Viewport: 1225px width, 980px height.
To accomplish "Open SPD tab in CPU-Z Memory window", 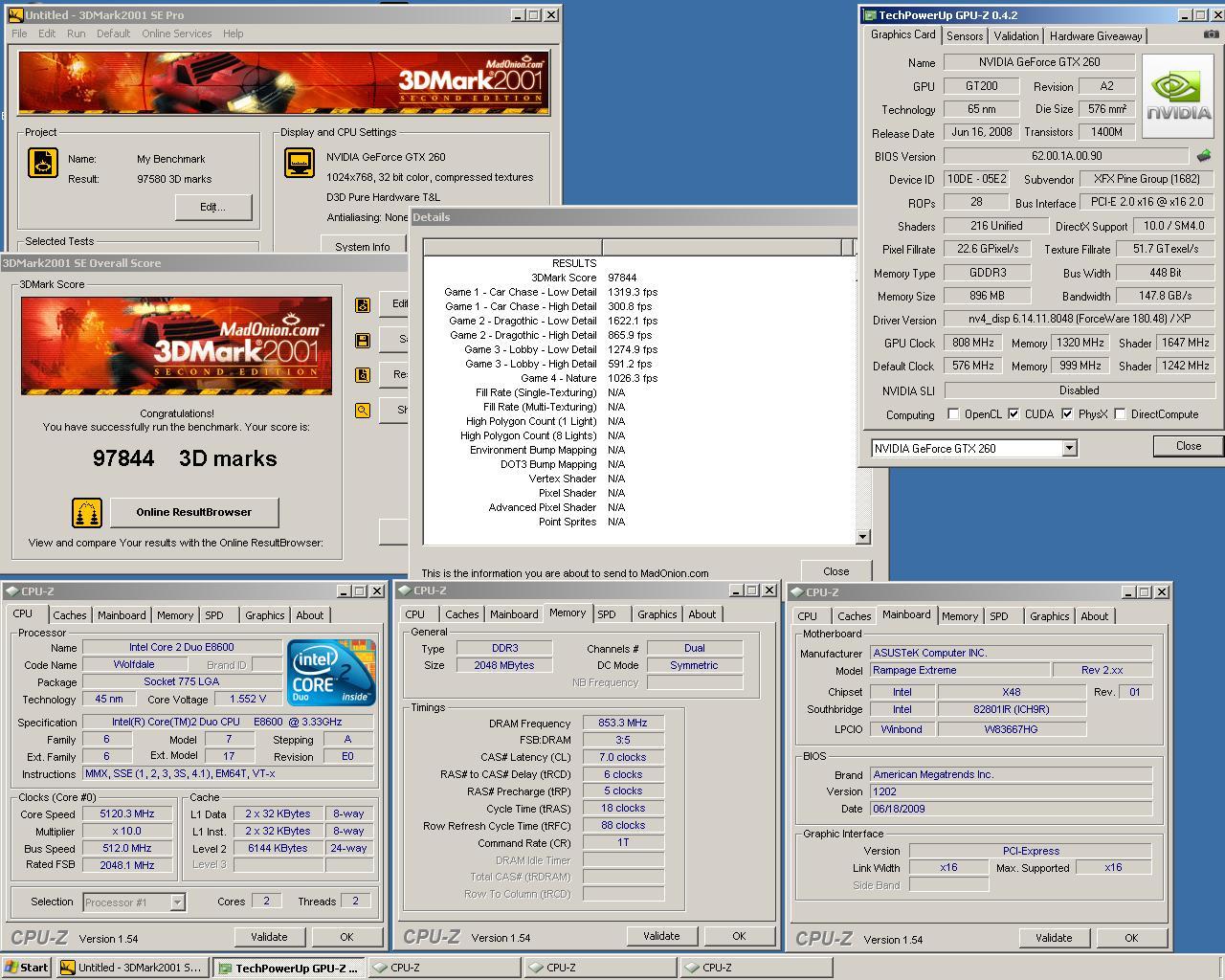I will click(607, 614).
